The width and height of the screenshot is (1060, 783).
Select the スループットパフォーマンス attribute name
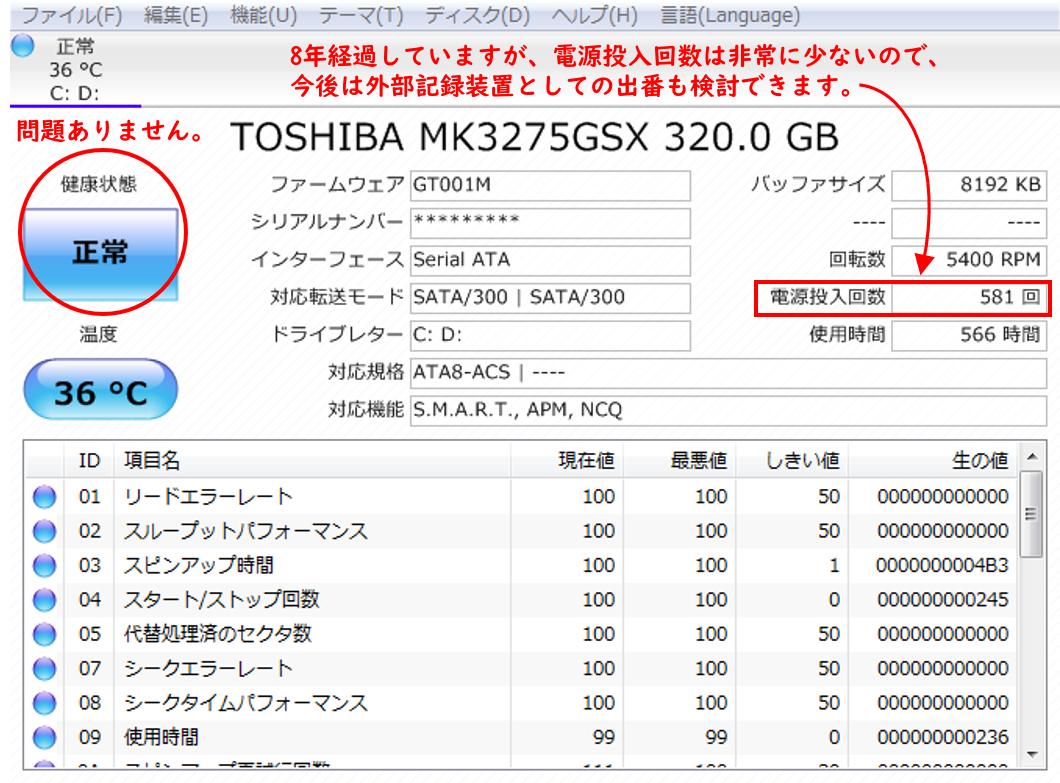(246, 531)
